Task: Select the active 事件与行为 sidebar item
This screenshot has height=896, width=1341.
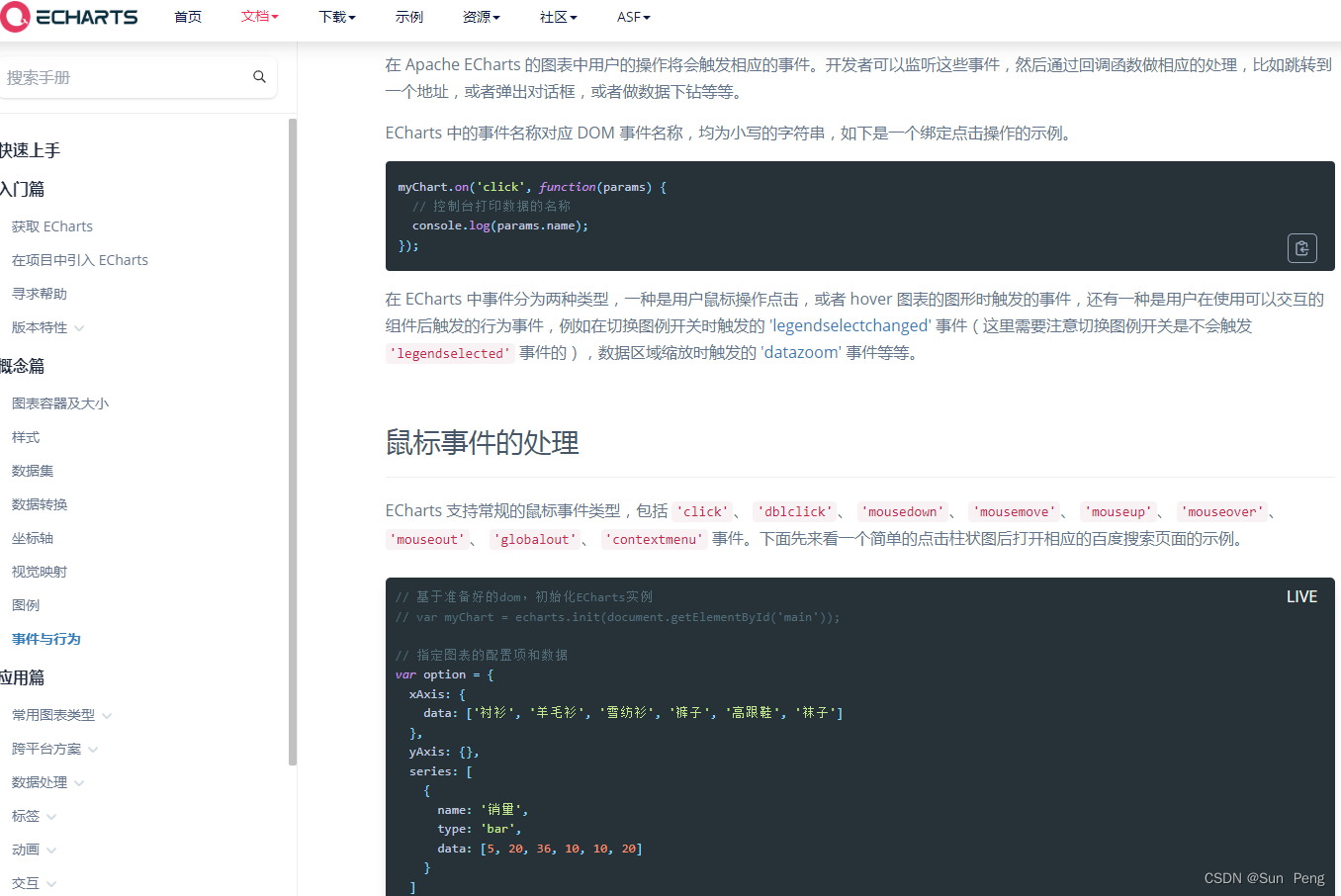Action: [x=46, y=639]
